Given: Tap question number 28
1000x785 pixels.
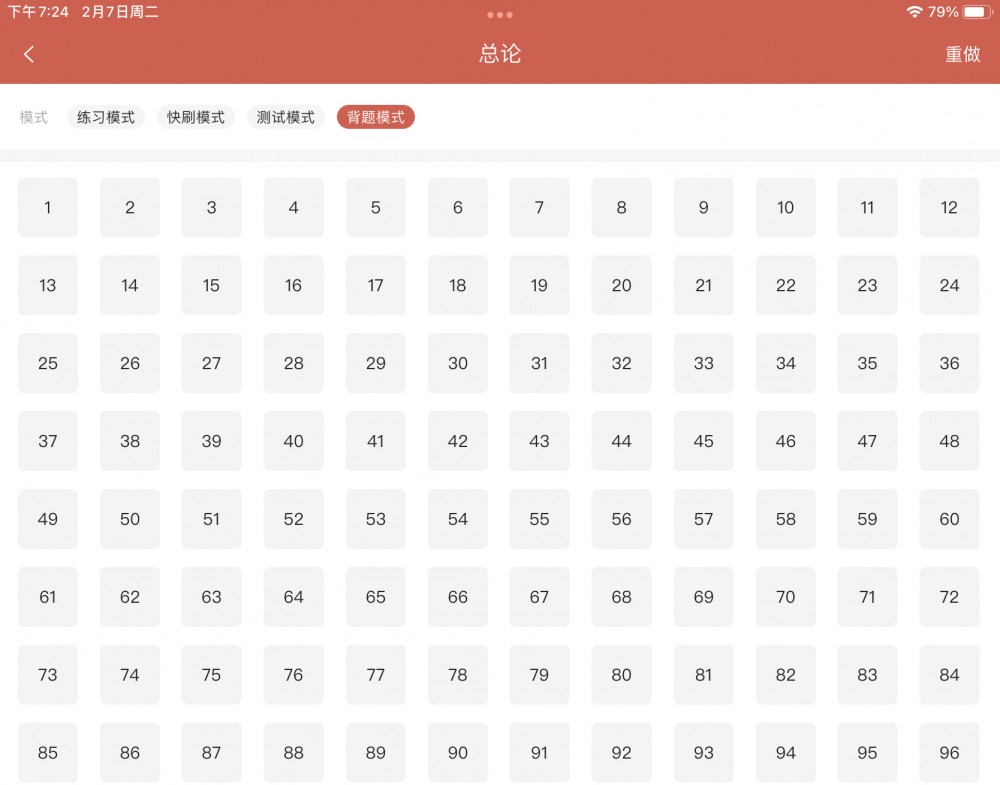Looking at the screenshot, I should point(293,363).
